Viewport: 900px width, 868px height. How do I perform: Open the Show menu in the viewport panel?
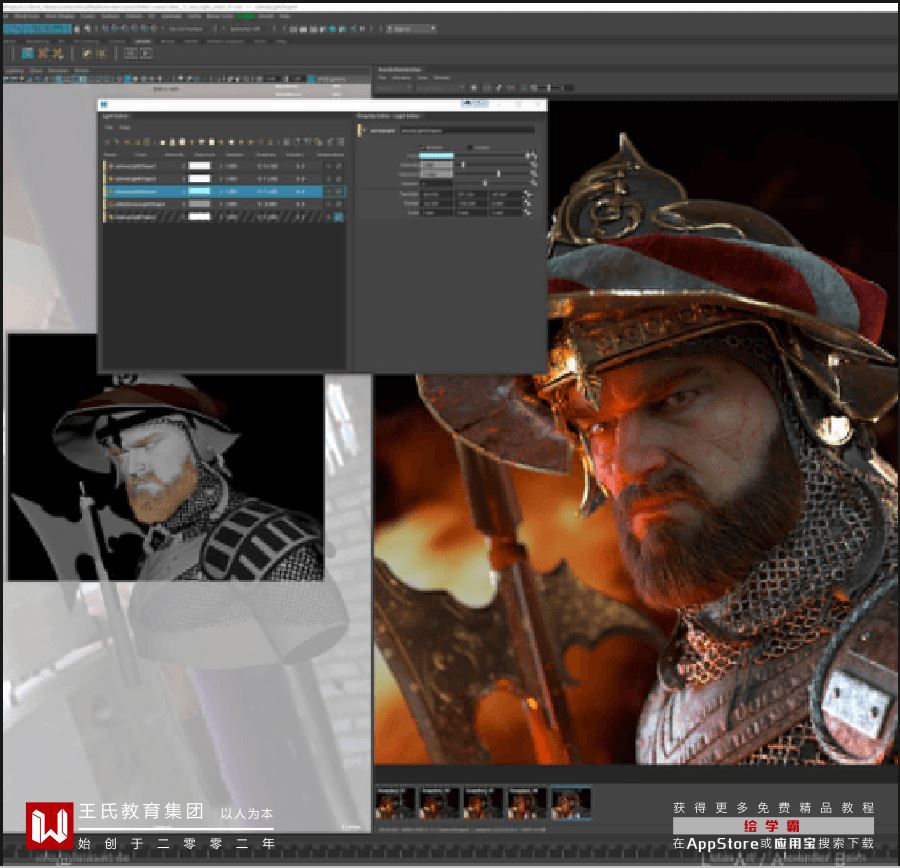(36, 70)
